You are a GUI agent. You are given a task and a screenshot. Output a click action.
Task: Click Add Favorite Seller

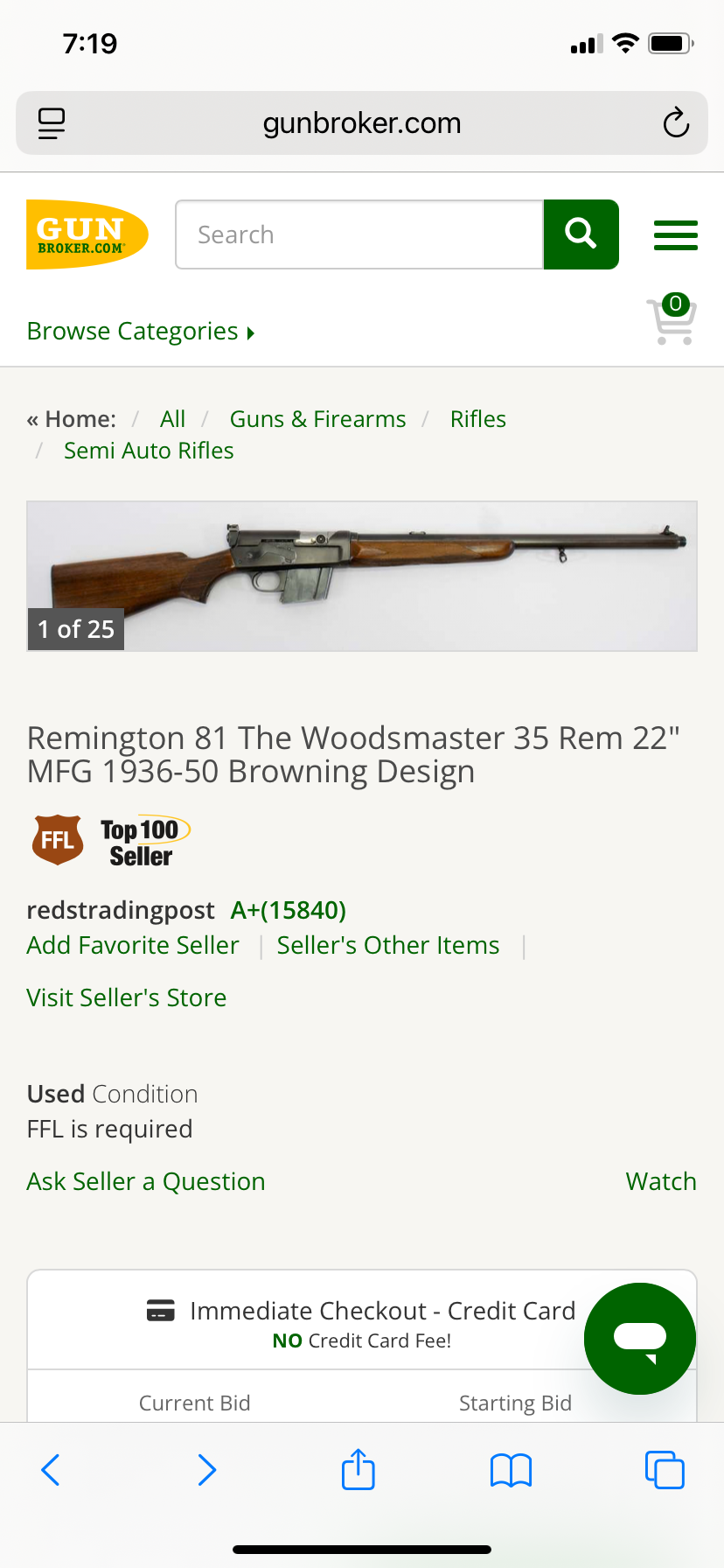[x=133, y=945]
